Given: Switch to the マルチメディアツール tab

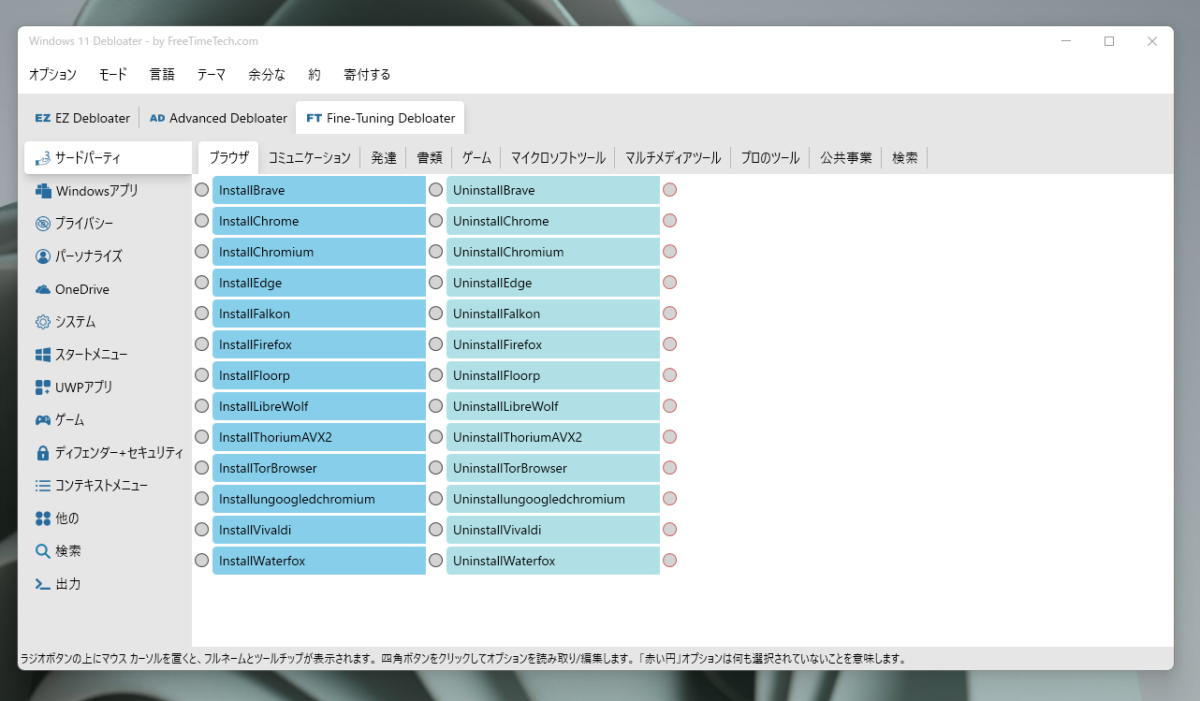Looking at the screenshot, I should (673, 158).
